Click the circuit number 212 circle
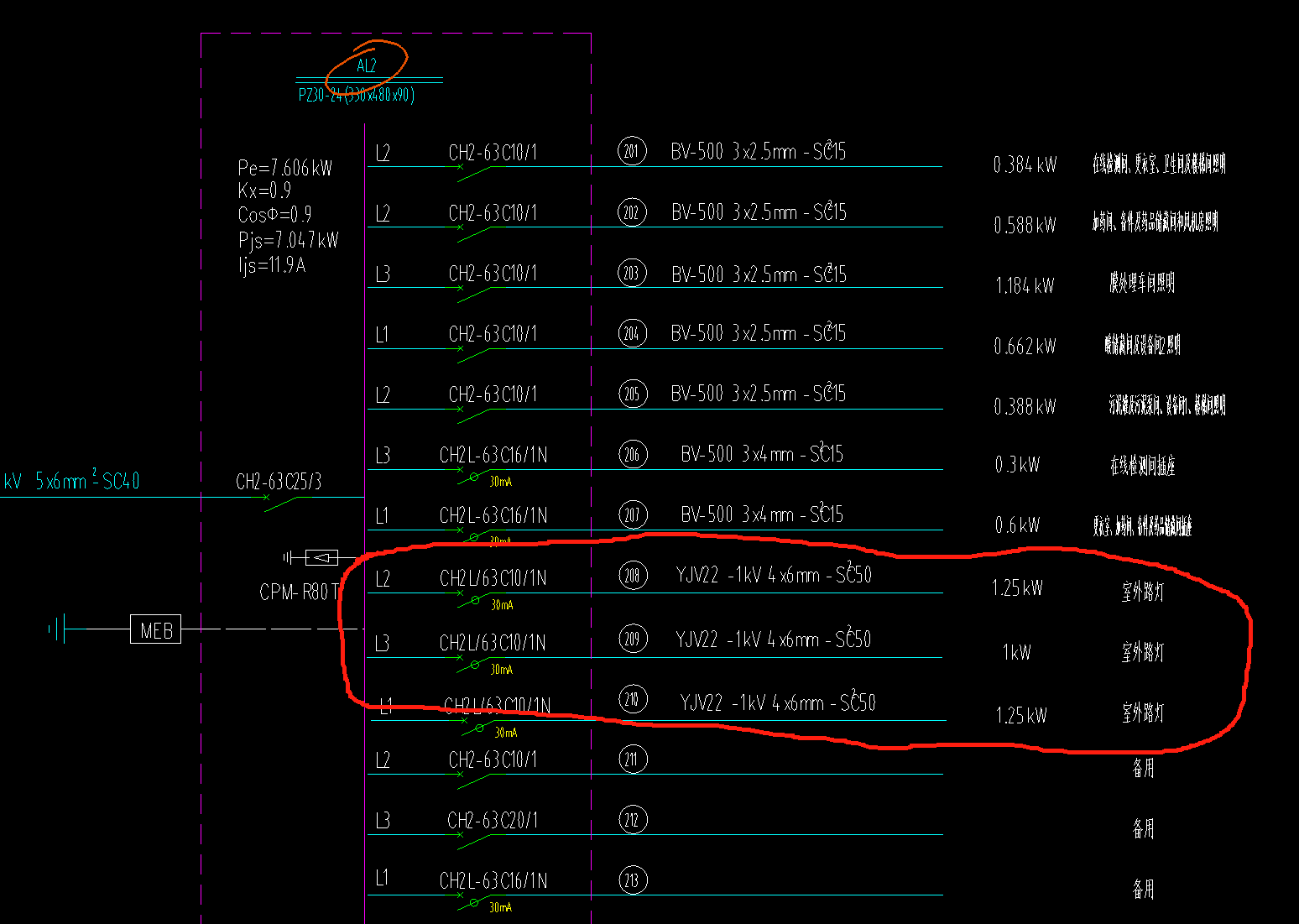The width and height of the screenshot is (1299, 924). point(632,820)
